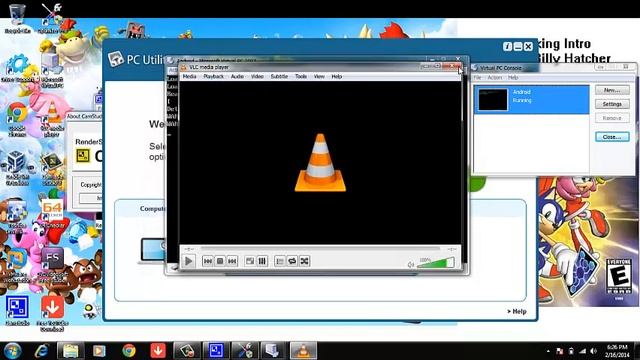
Task: Open the VLC Video menu
Action: coord(257,76)
